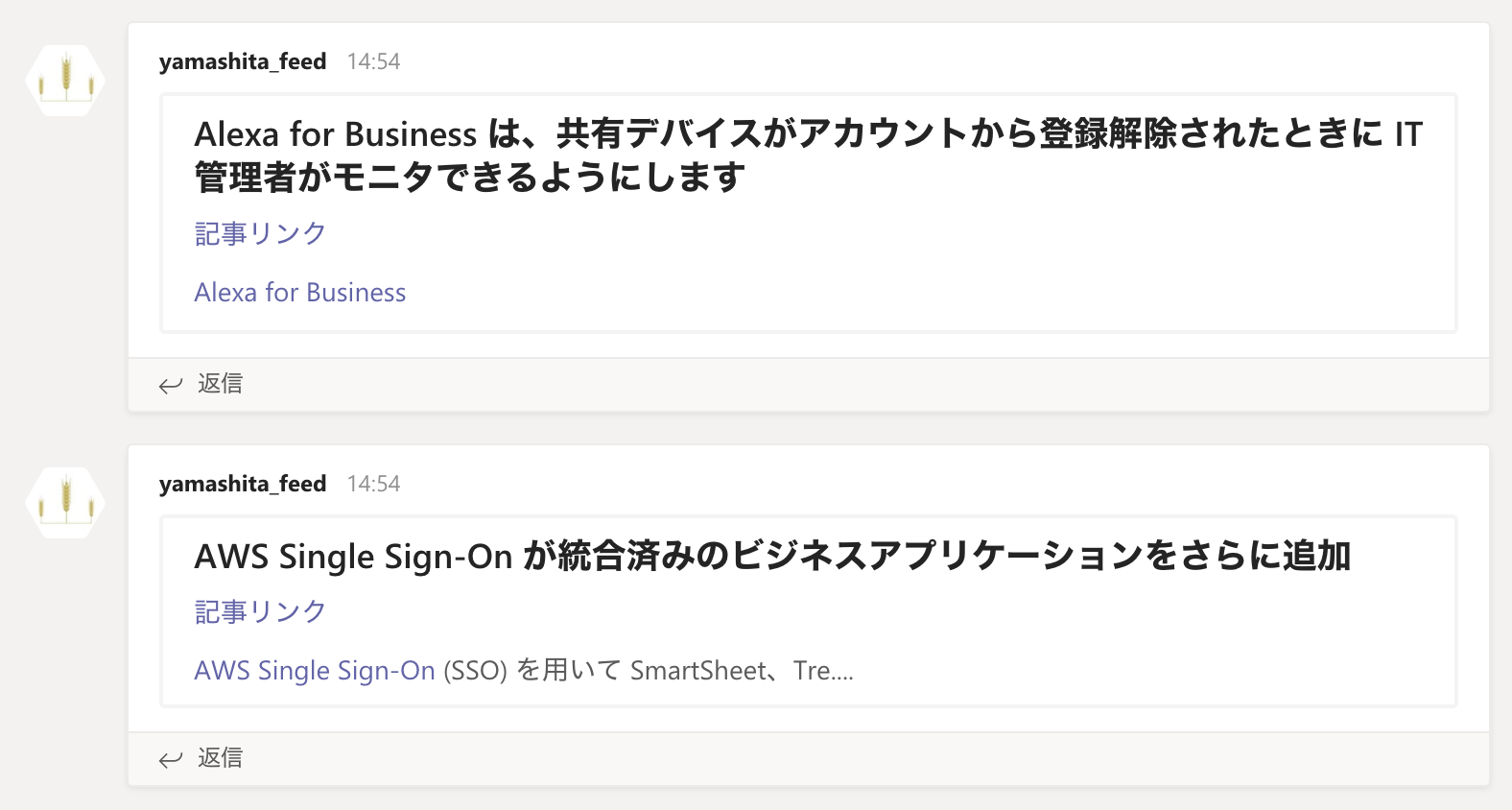This screenshot has width=1512, height=810.
Task: Click the headline AWS Single Sign-On が統合済み
Action: pos(772,557)
